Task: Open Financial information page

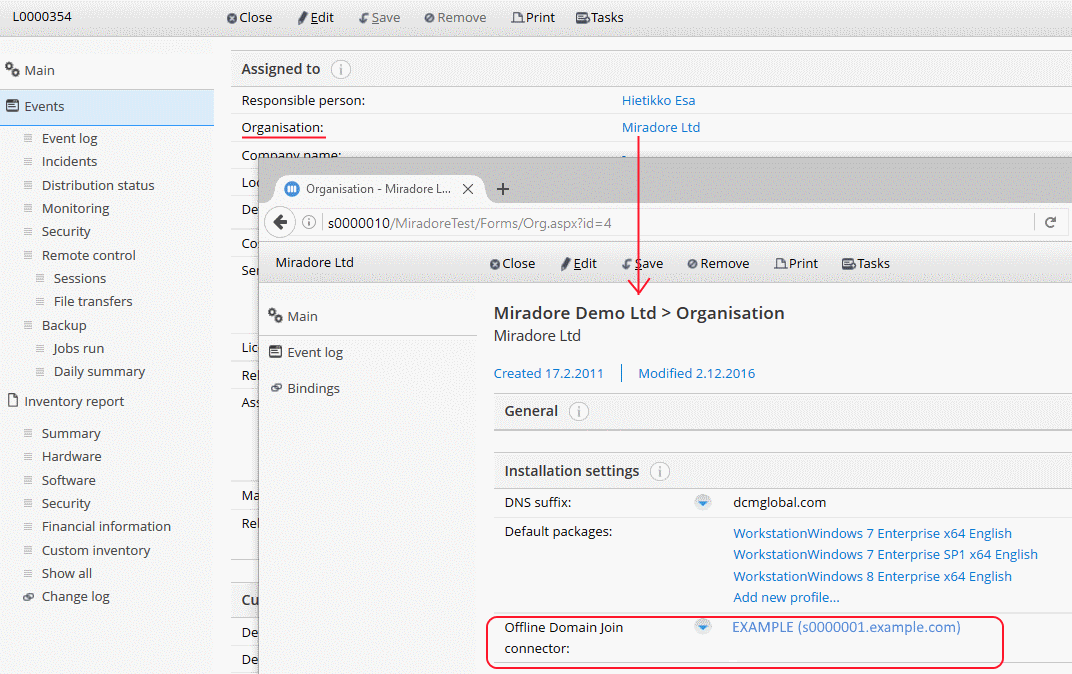Action: click(106, 526)
